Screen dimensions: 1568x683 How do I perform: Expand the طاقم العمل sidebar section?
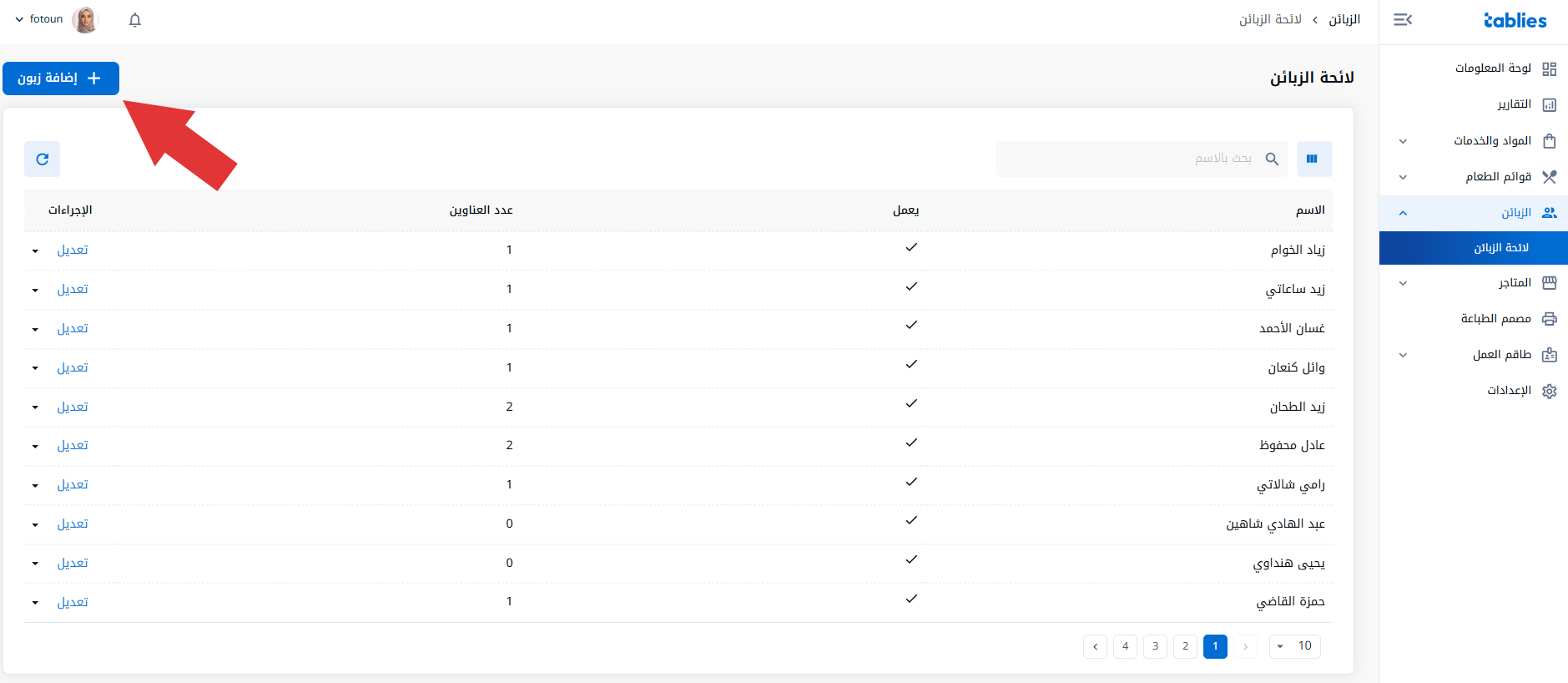coord(1403,355)
